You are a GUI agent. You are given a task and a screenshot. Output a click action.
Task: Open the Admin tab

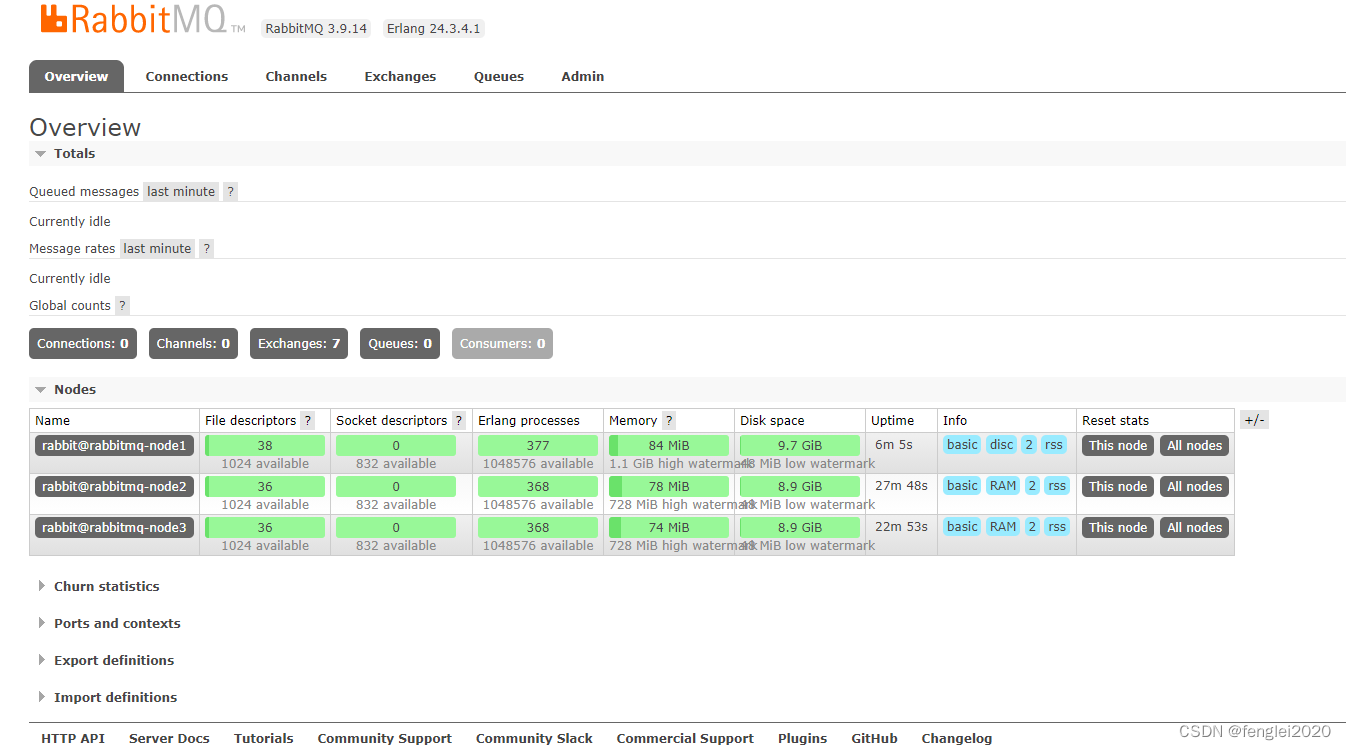(583, 76)
